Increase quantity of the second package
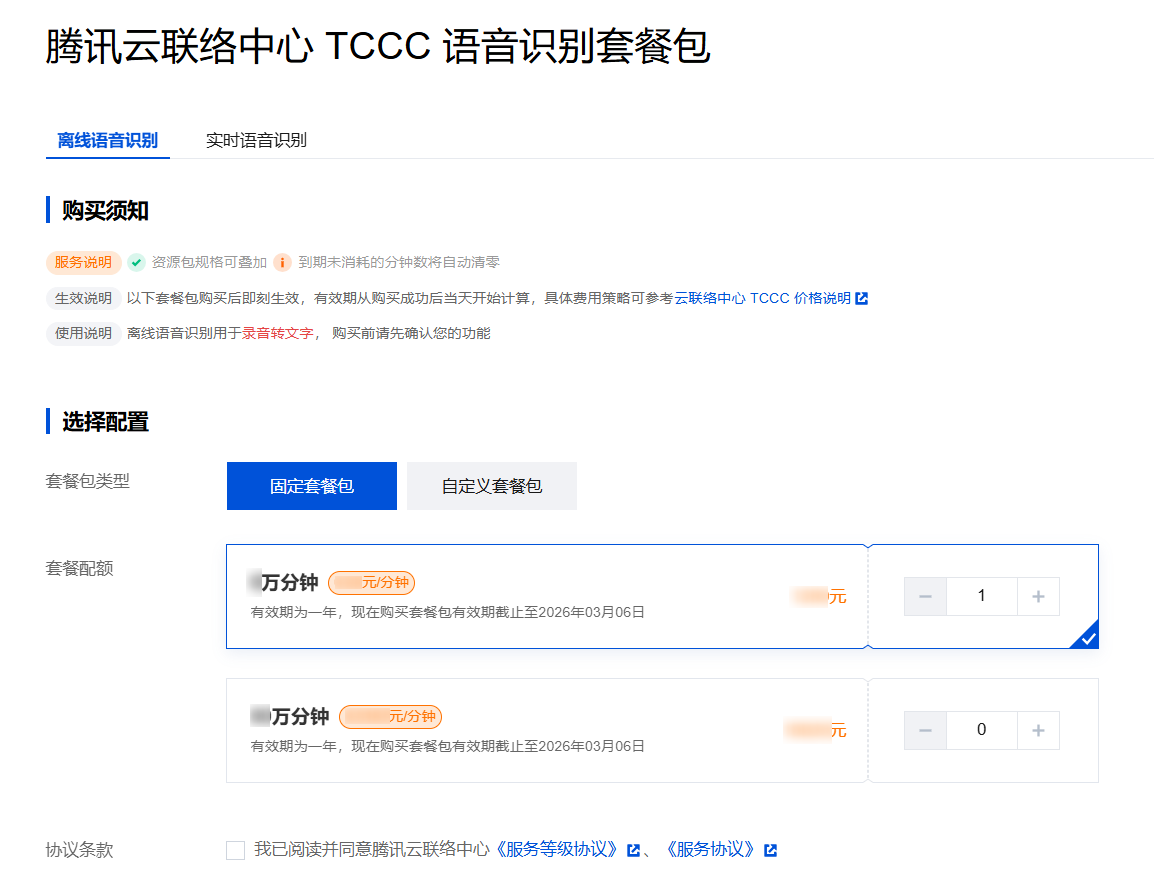Screen dimensions: 1154x884 coord(1038,730)
